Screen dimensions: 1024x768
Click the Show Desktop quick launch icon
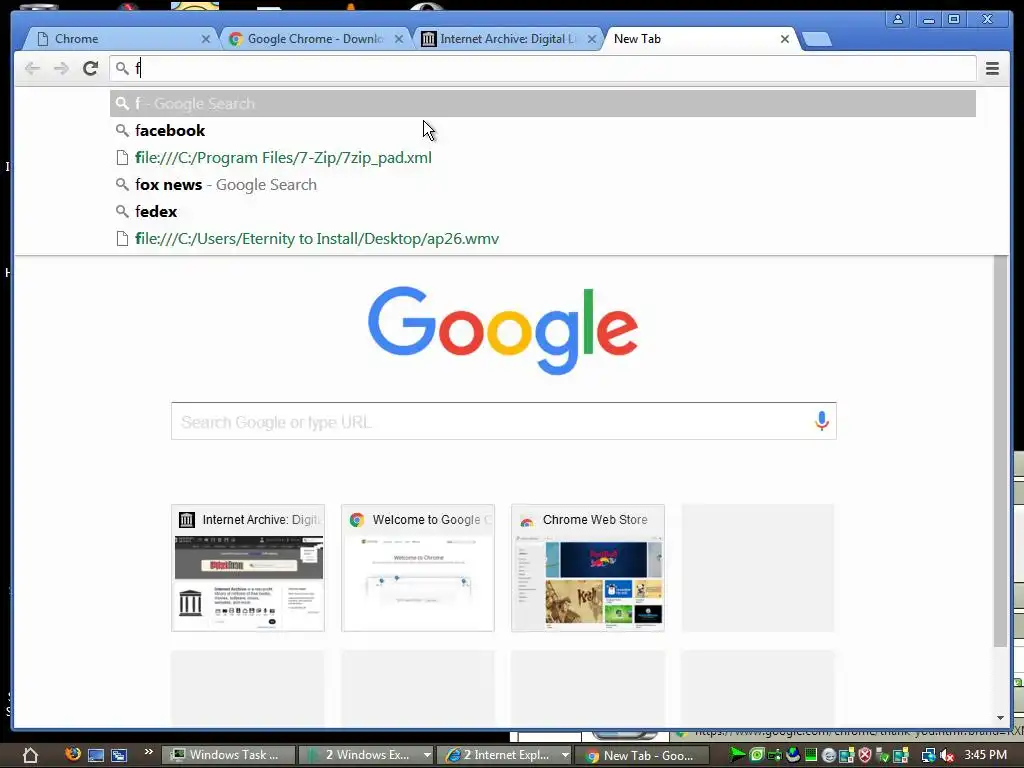click(96, 756)
